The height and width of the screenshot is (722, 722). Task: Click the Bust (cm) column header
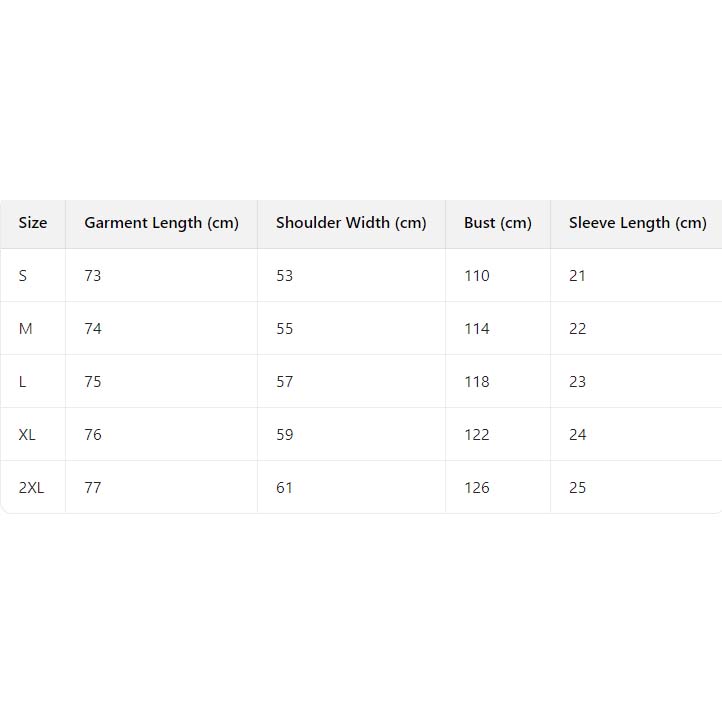pyautogui.click(x=498, y=223)
